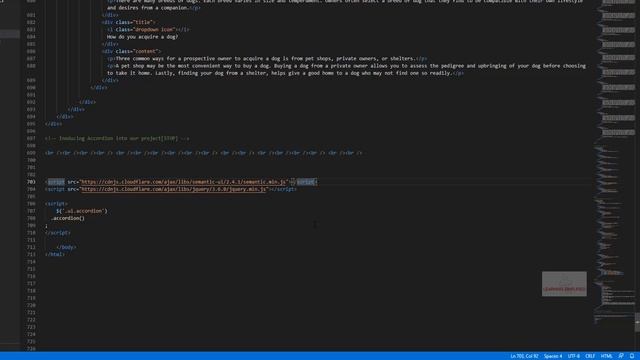
Task: Open the HTML language mode selector
Action: pos(607,356)
